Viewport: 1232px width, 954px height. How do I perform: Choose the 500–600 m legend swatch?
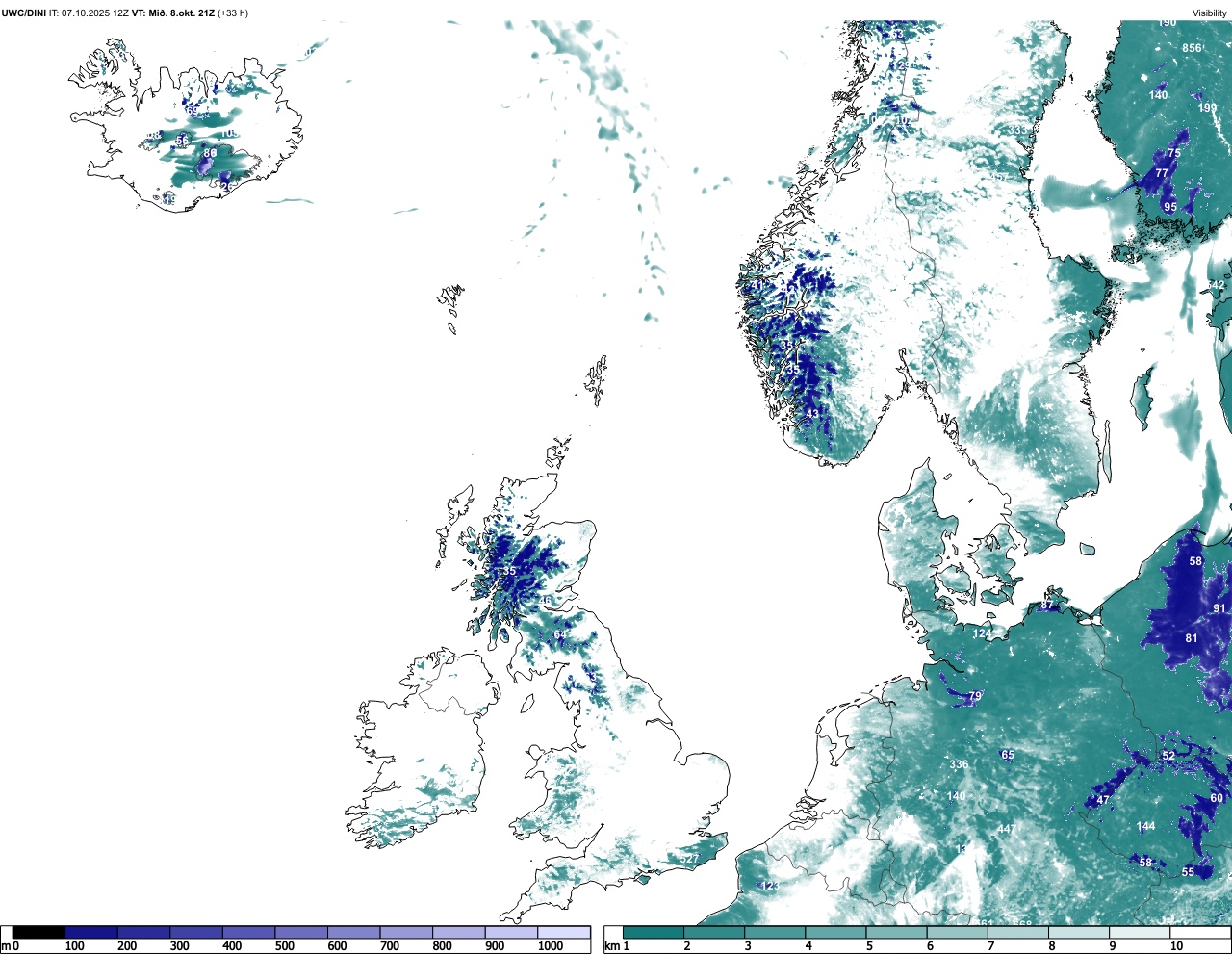pyautogui.click(x=301, y=932)
